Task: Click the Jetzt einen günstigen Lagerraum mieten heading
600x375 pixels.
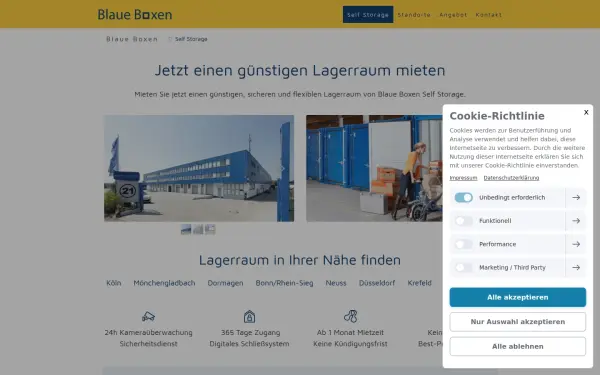Action: (x=300, y=70)
